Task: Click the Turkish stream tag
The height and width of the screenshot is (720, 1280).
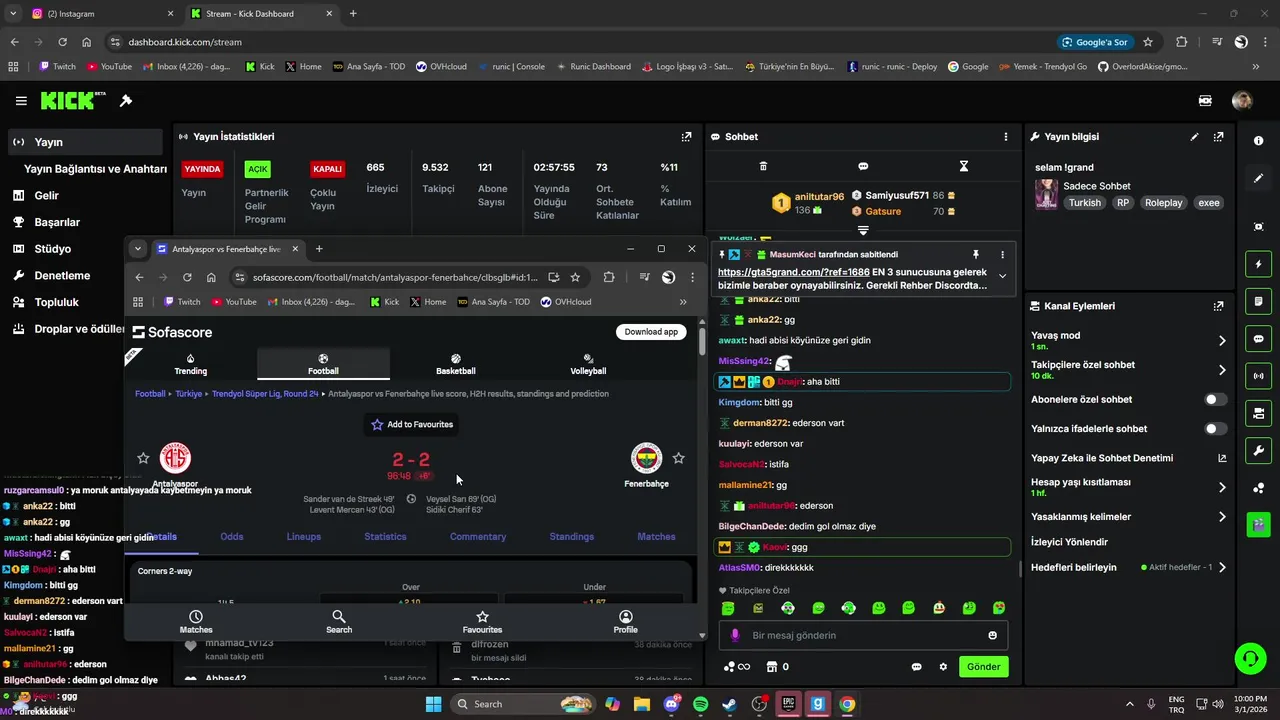Action: (1085, 203)
